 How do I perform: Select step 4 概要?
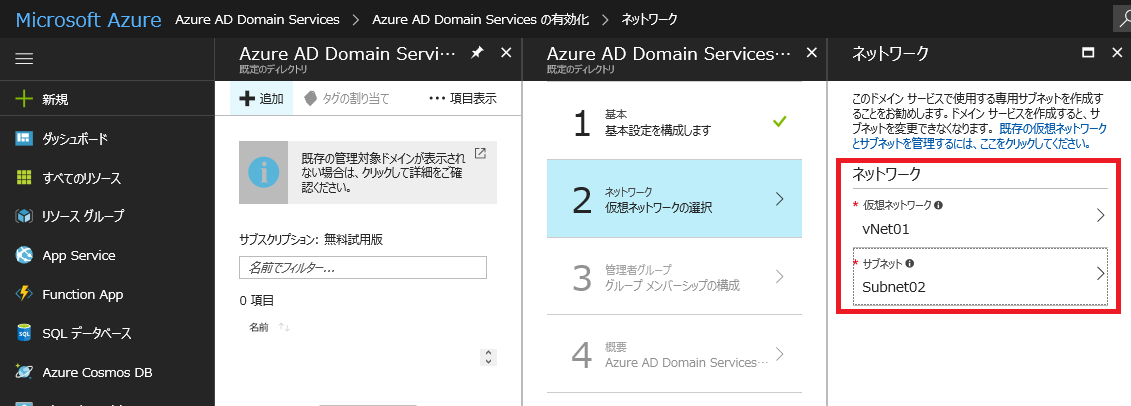[674, 354]
